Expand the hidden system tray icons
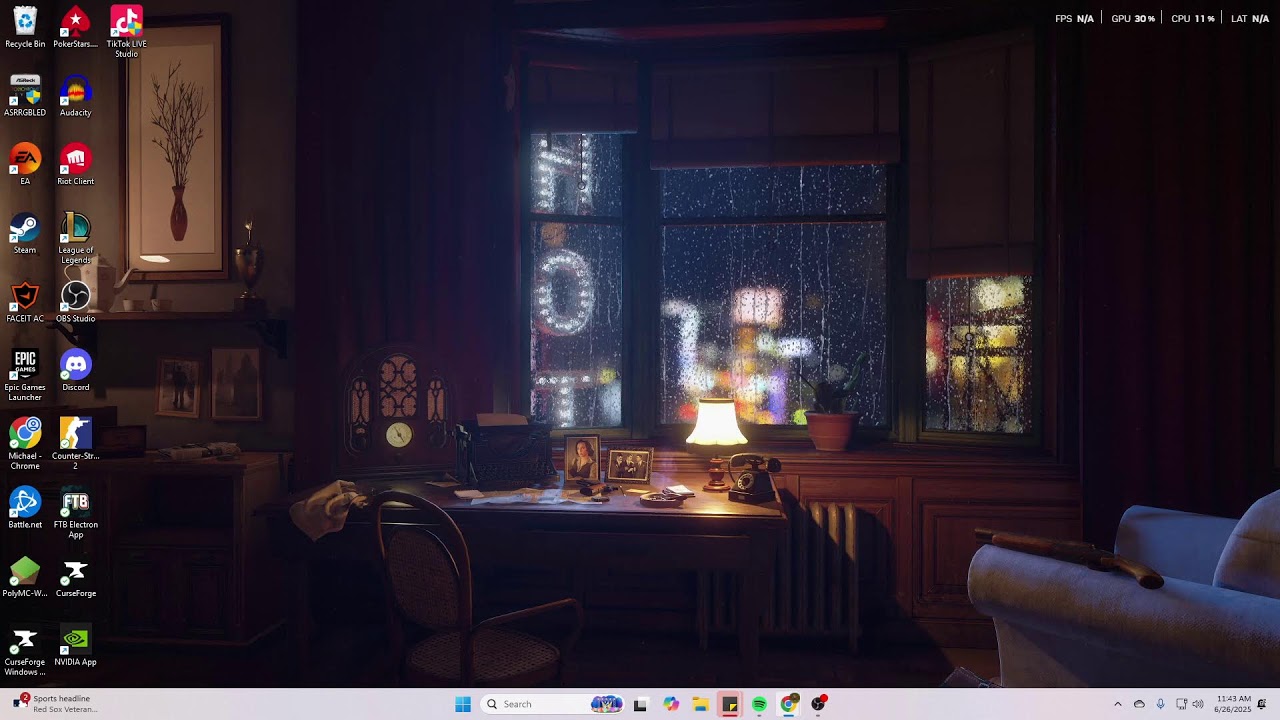Screen dimensions: 1280x720 pos(1118,704)
